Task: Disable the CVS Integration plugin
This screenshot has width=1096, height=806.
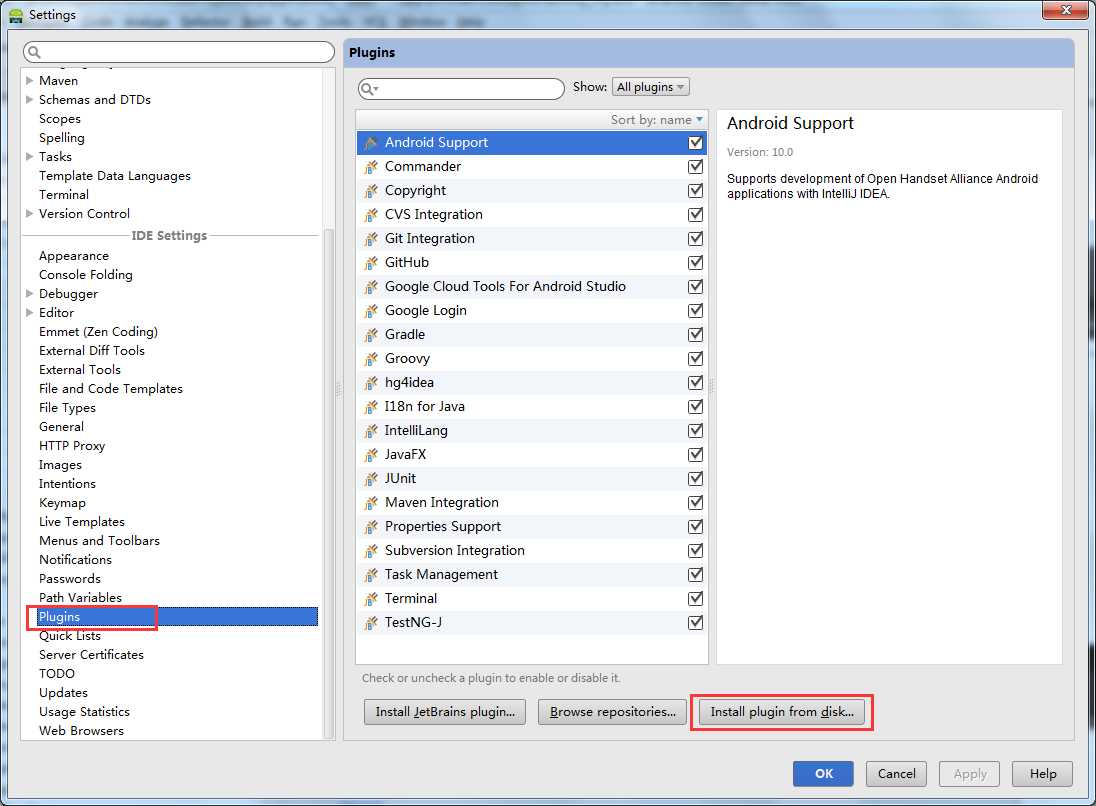Action: (x=695, y=215)
